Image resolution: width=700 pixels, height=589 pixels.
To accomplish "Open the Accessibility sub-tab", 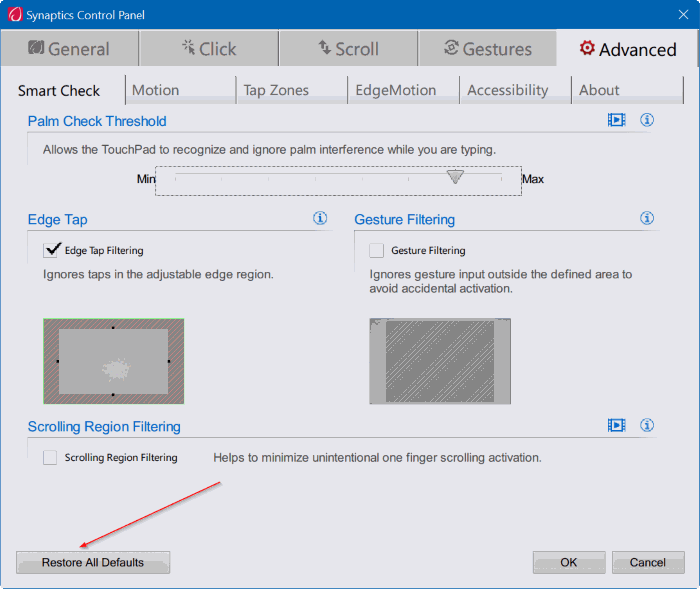I will click(x=516, y=90).
